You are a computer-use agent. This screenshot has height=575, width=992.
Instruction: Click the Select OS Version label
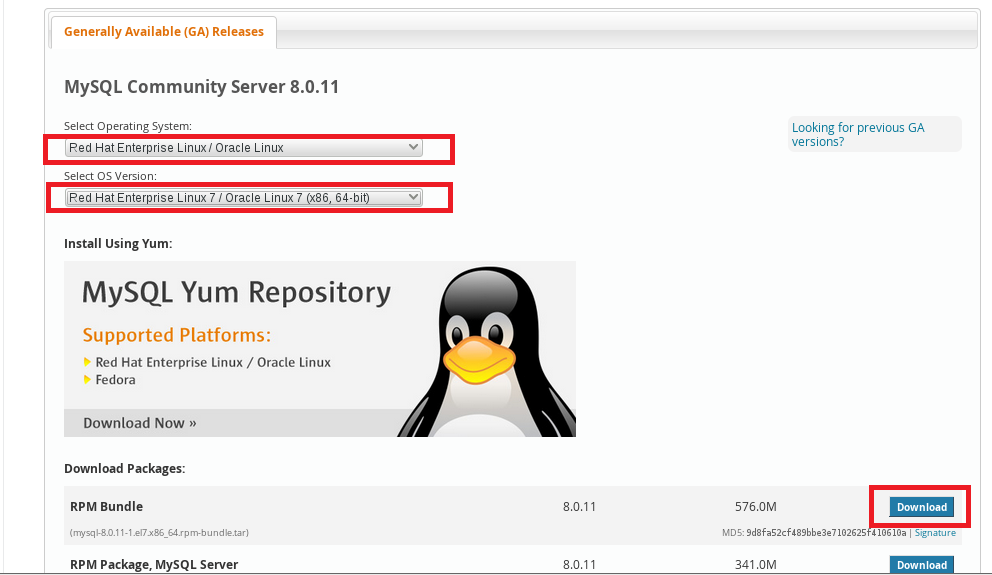tap(110, 176)
